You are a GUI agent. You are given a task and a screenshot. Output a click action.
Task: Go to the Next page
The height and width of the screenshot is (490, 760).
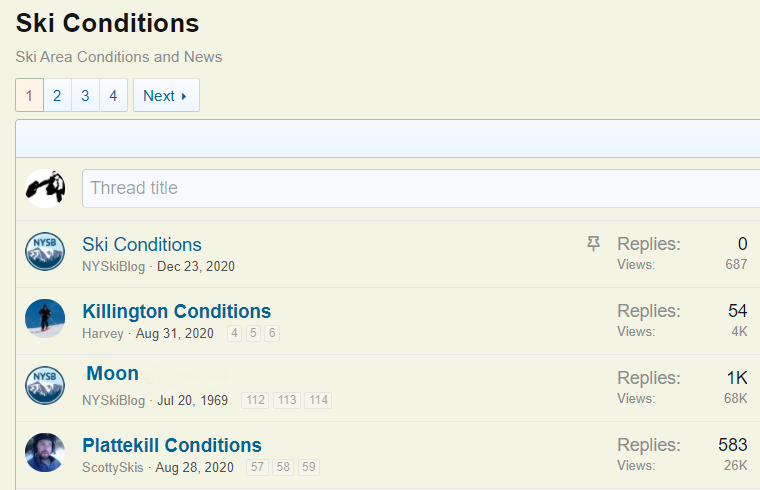(x=166, y=96)
